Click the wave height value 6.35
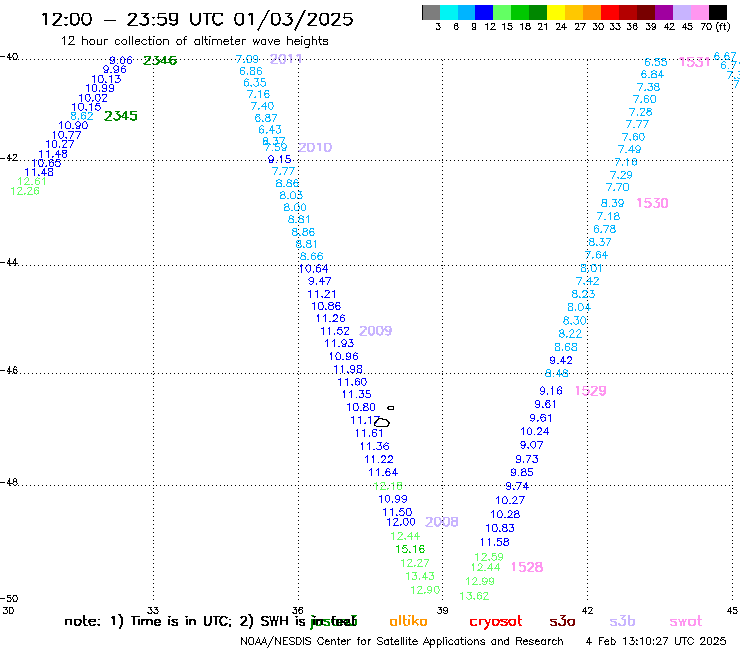Screen dimensions: 740x650 (x=255, y=83)
